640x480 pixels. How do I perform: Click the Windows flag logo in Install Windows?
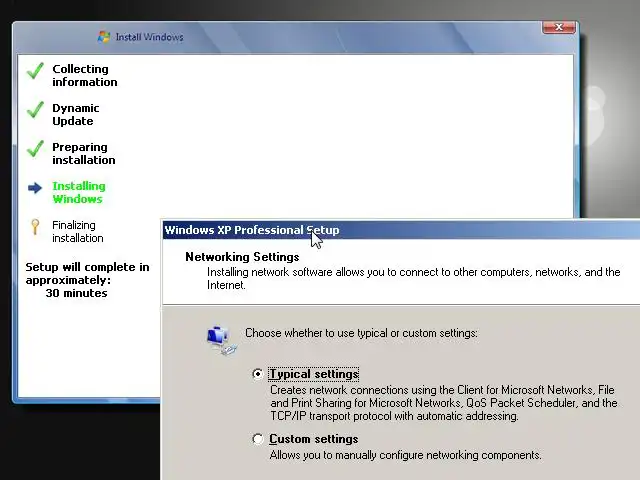(x=104, y=37)
